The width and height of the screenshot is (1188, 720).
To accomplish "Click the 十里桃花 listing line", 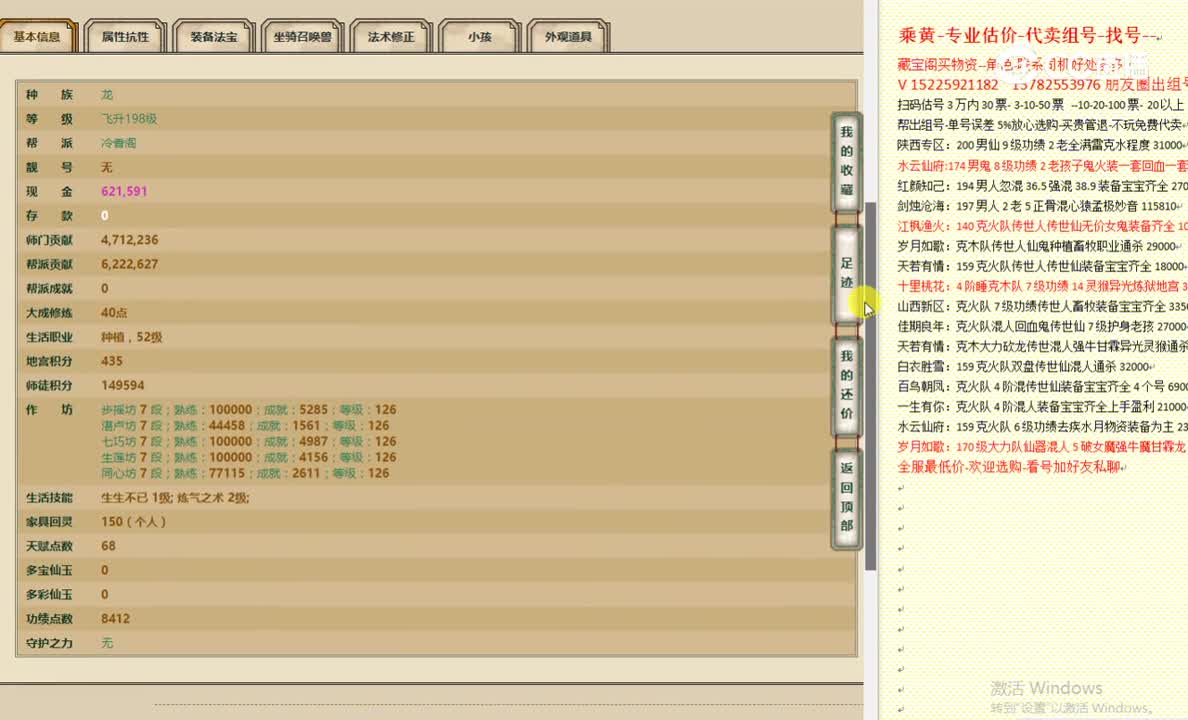I will point(1043,286).
